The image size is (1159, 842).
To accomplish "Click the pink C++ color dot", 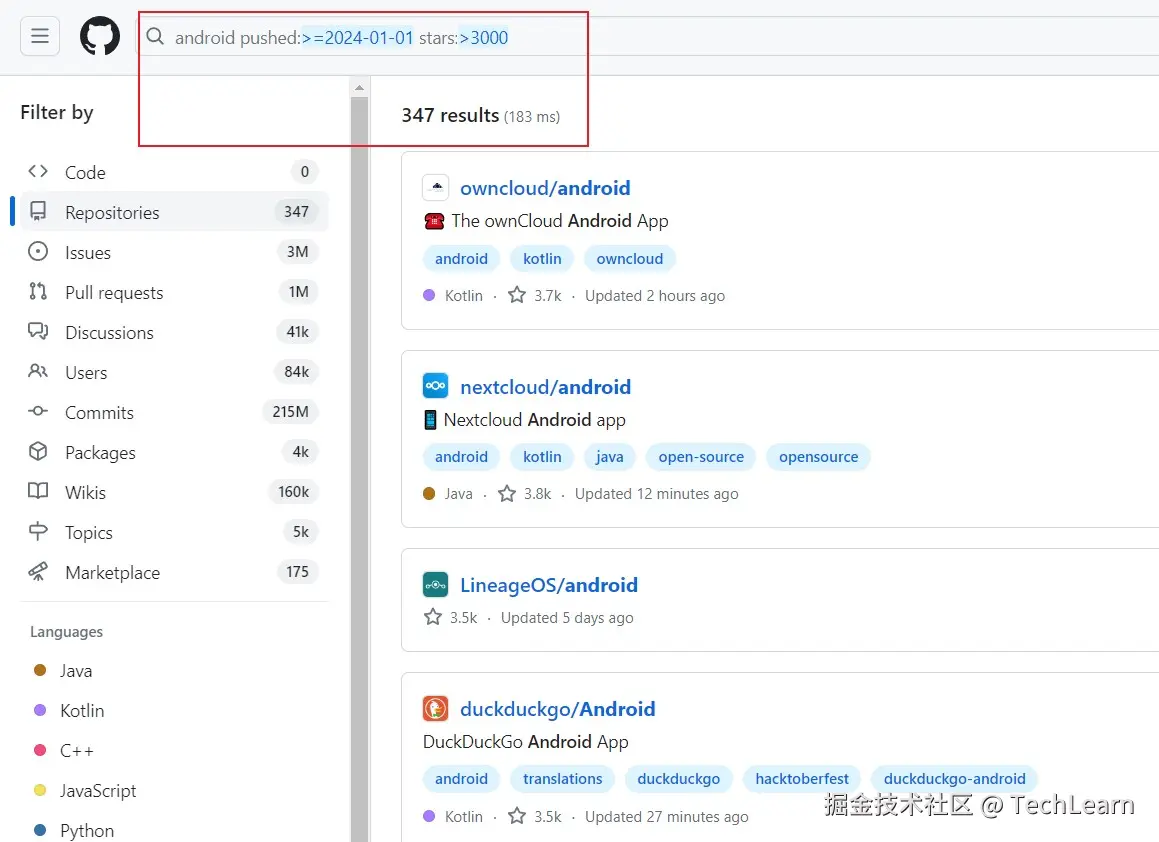I will pos(40,750).
